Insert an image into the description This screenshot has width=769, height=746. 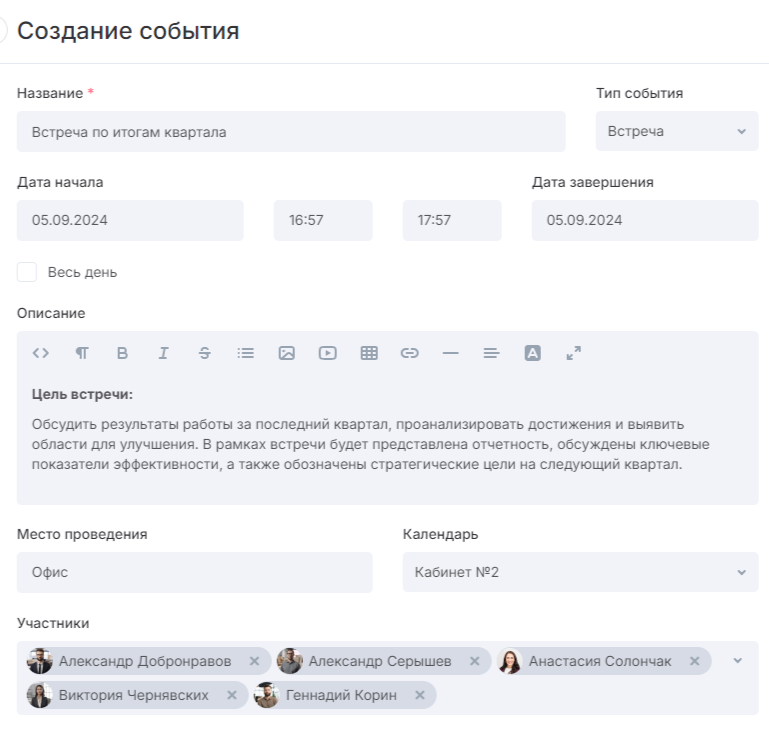(286, 353)
